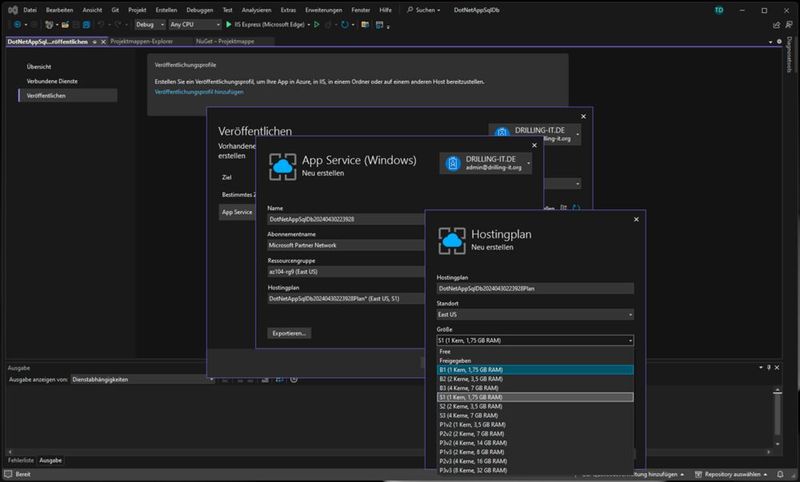Switch to the NuGet - Projektmappe tab
Image resolution: width=800 pixels, height=482 pixels.
coord(225,42)
